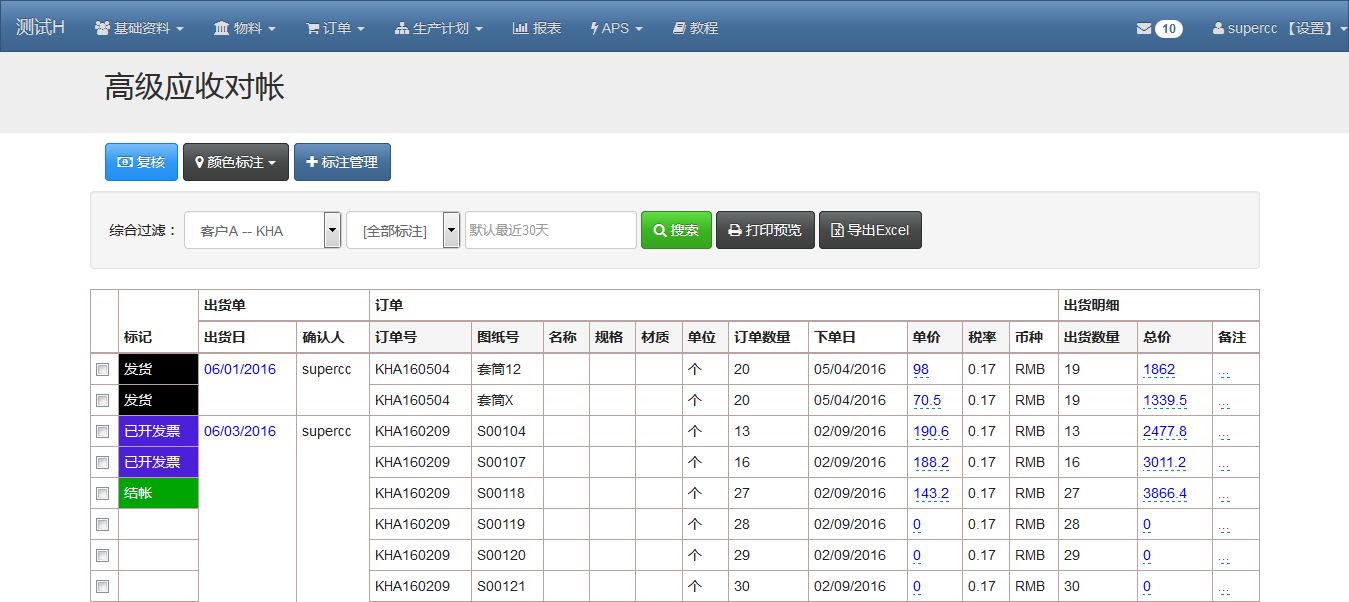1349x602 pixels.
Task: Open the message inbox envelope icon
Action: click(x=1144, y=28)
